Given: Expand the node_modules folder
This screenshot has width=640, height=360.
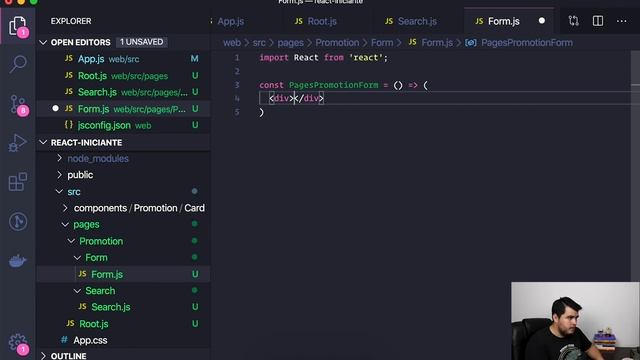Looking at the screenshot, I should coord(59,158).
